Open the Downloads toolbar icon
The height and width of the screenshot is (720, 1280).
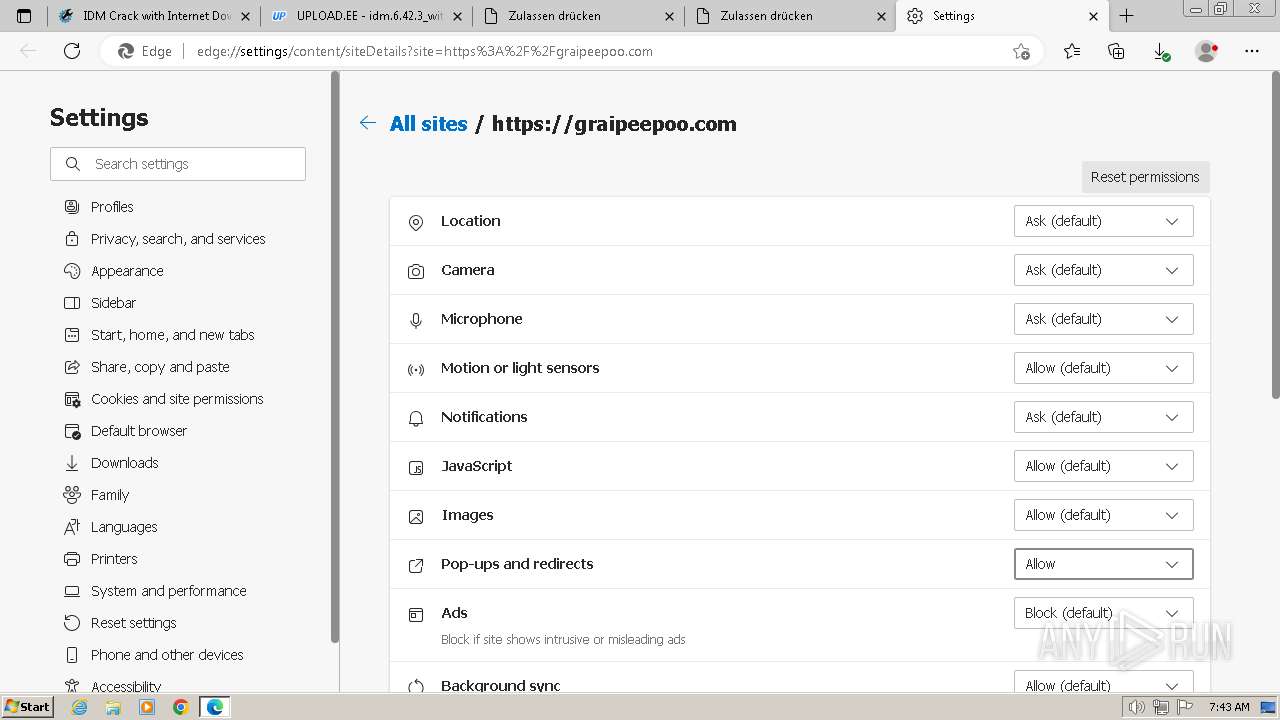[x=1161, y=51]
